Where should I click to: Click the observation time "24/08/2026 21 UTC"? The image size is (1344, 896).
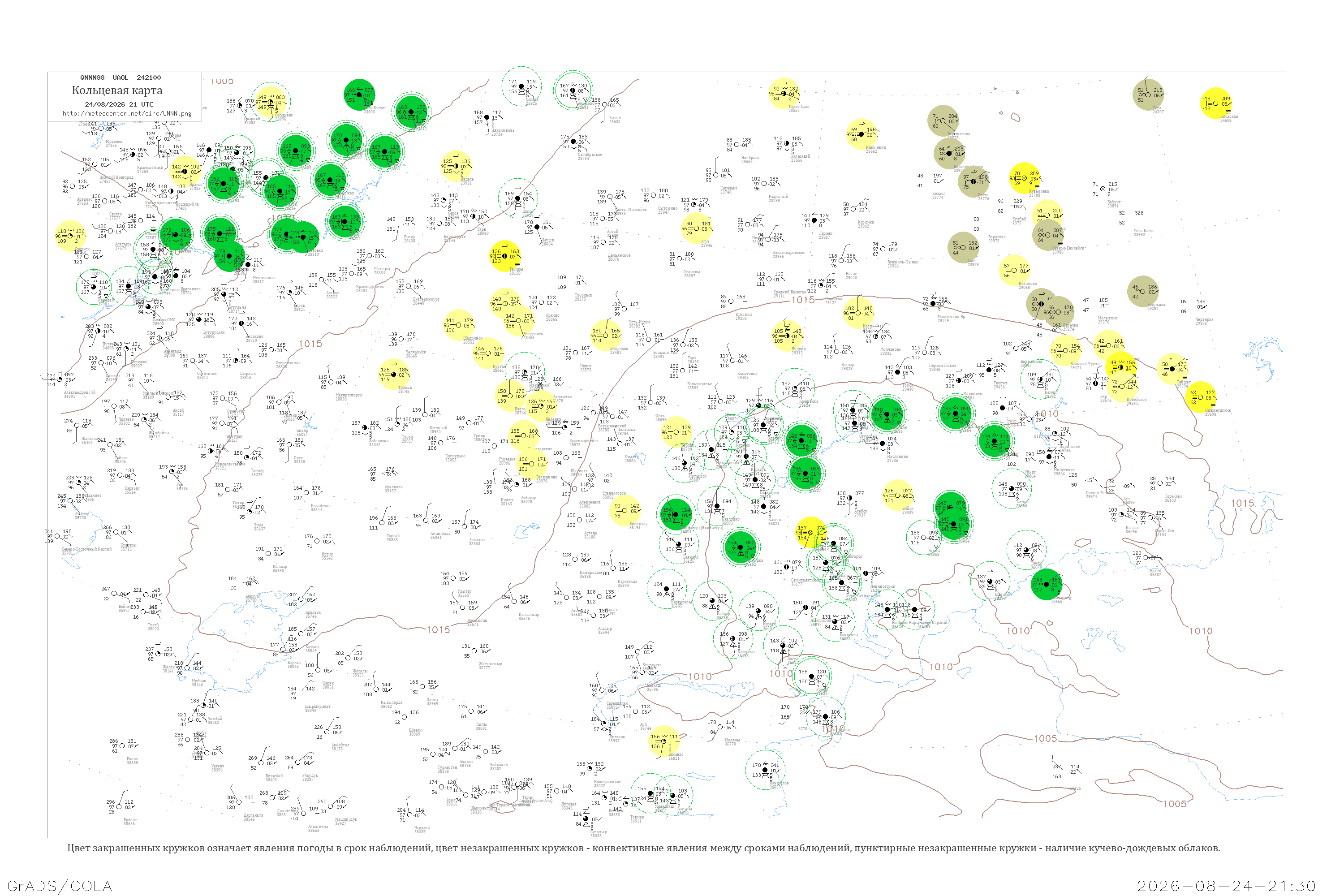(x=119, y=104)
